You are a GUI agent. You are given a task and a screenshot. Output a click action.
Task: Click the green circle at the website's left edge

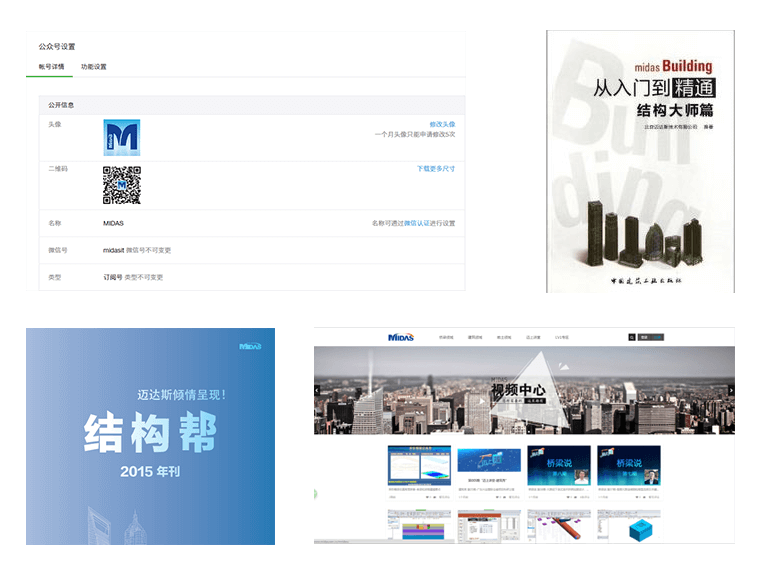pos(315,495)
